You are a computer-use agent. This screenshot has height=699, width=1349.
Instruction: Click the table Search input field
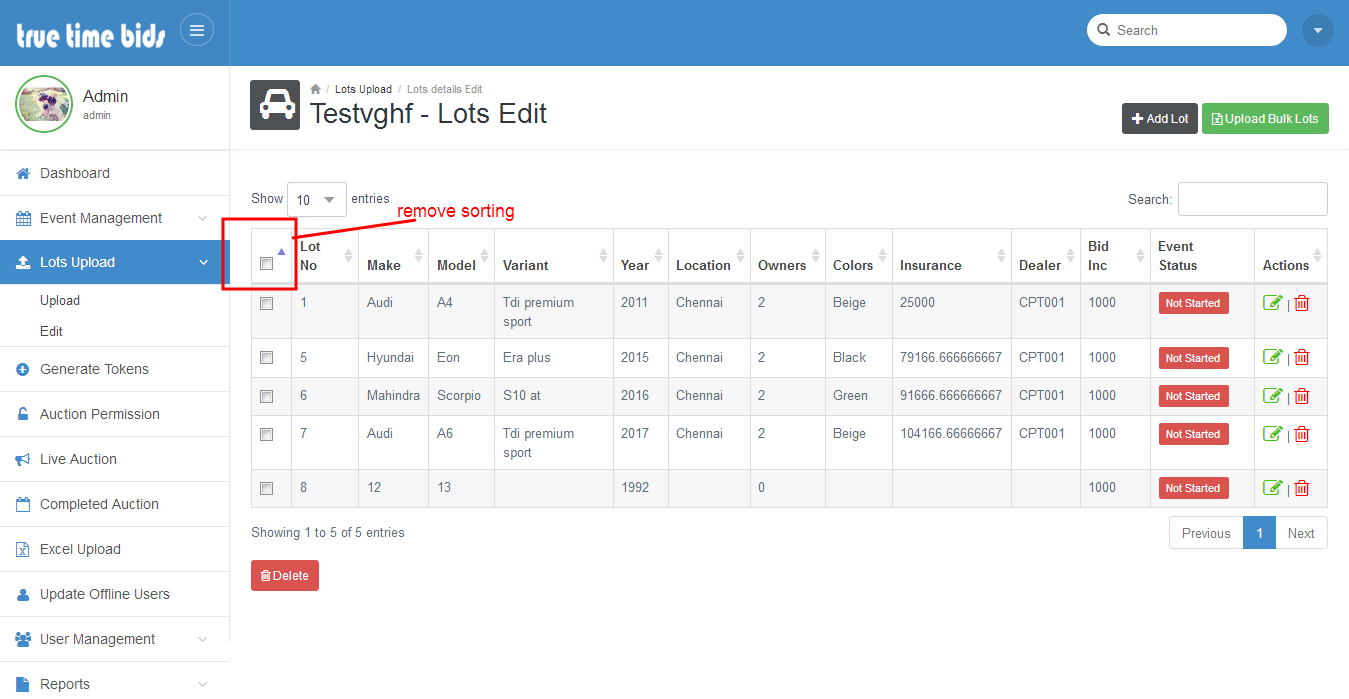[1252, 199]
